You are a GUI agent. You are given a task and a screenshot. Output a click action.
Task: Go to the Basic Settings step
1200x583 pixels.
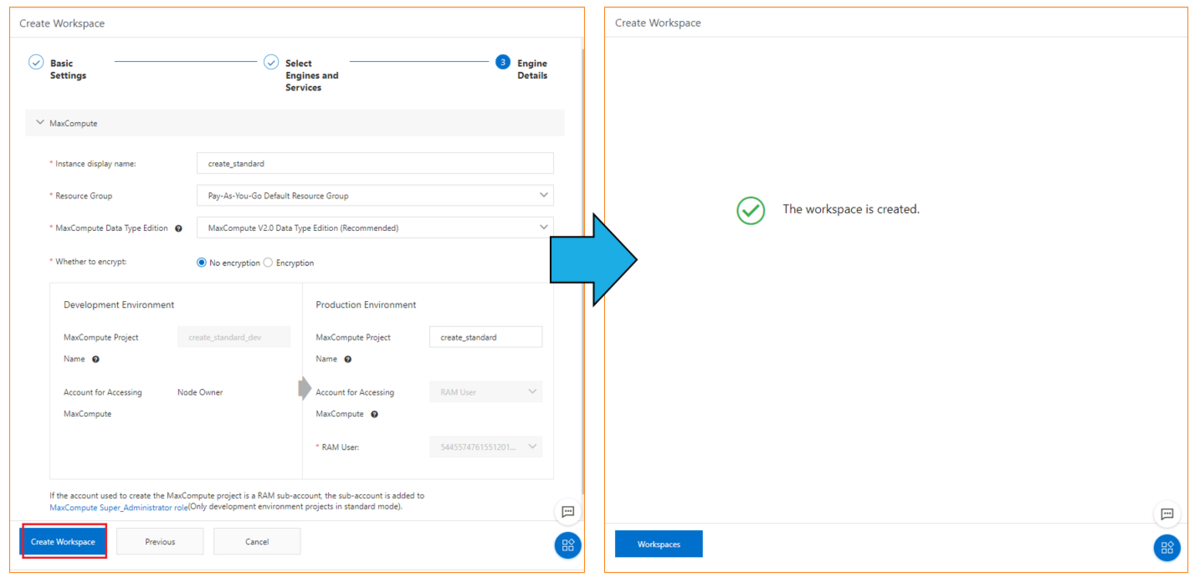coord(68,69)
